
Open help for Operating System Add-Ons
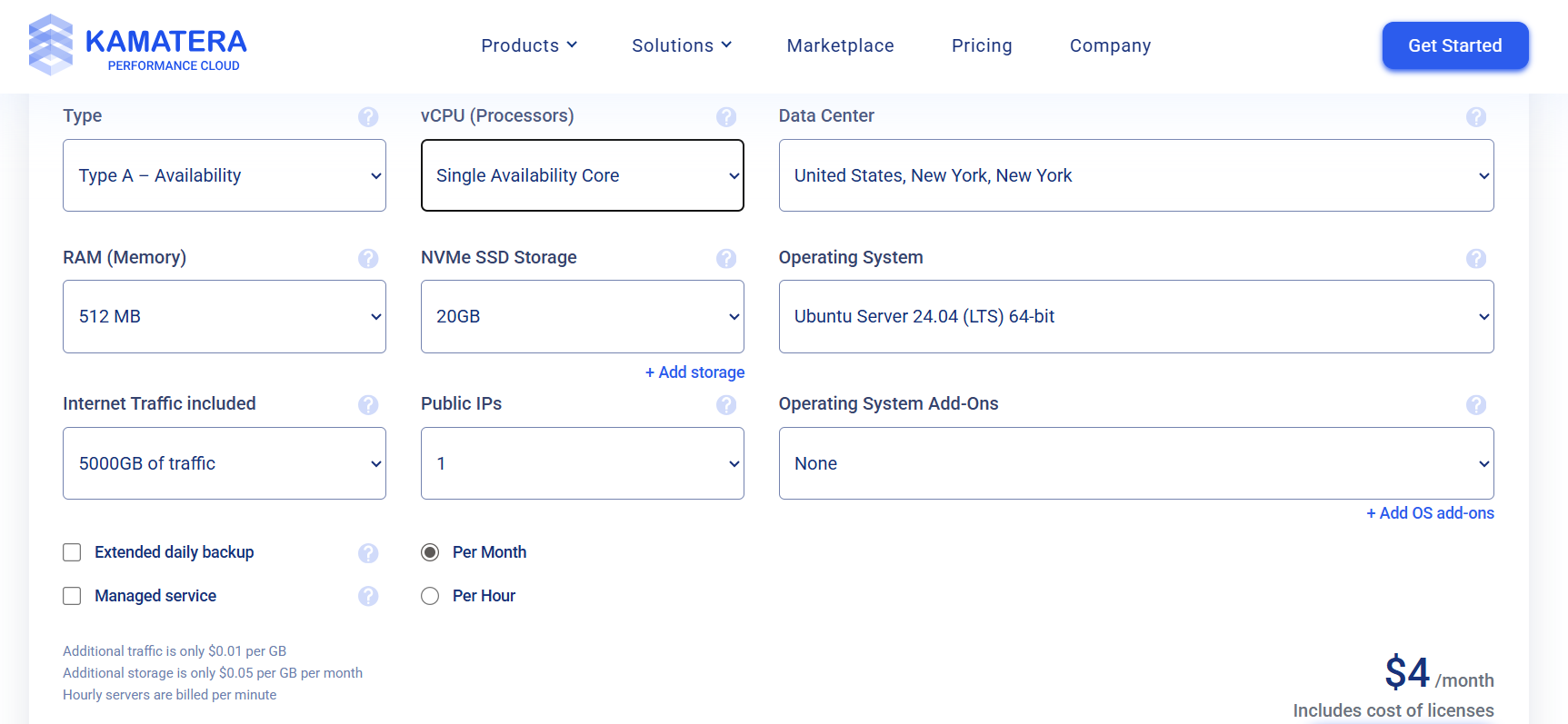click(1476, 404)
